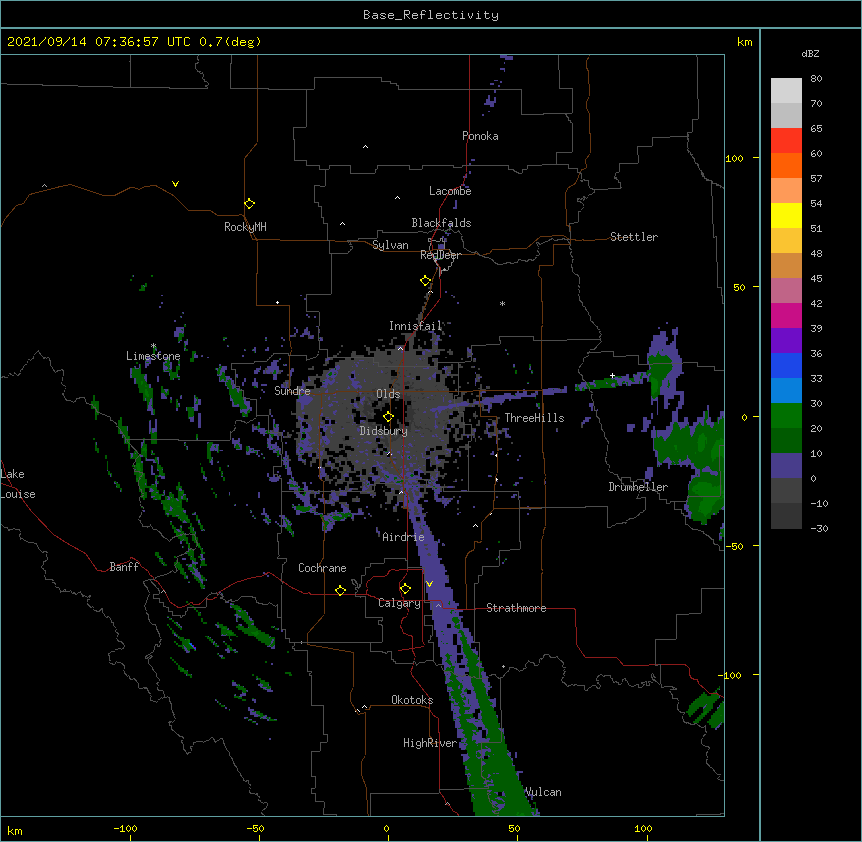
Task: Click the Drumheller town label
Action: [638, 487]
